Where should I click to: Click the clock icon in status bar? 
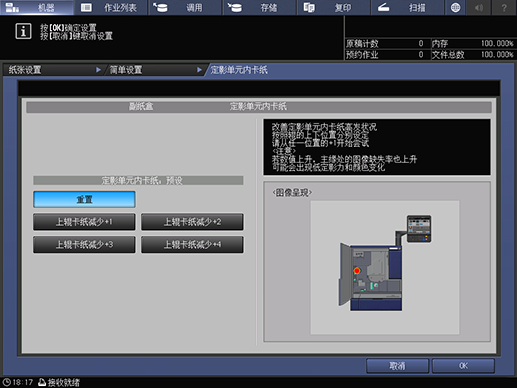[x=6, y=382]
